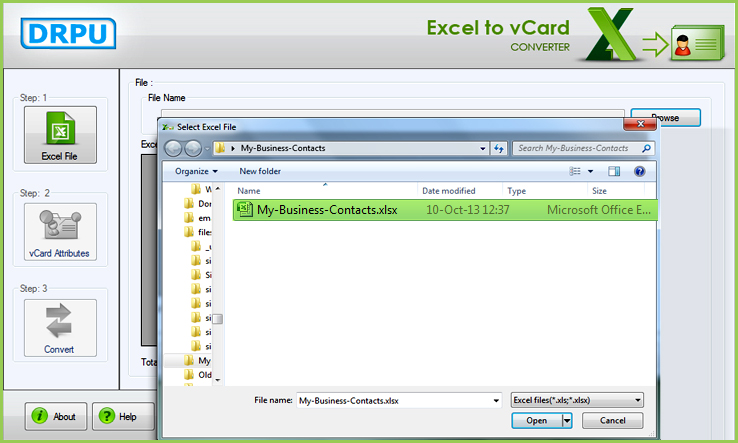Viewport: 738px width, 443px height.
Task: Click the blue help icon in dialog
Action: click(639, 171)
